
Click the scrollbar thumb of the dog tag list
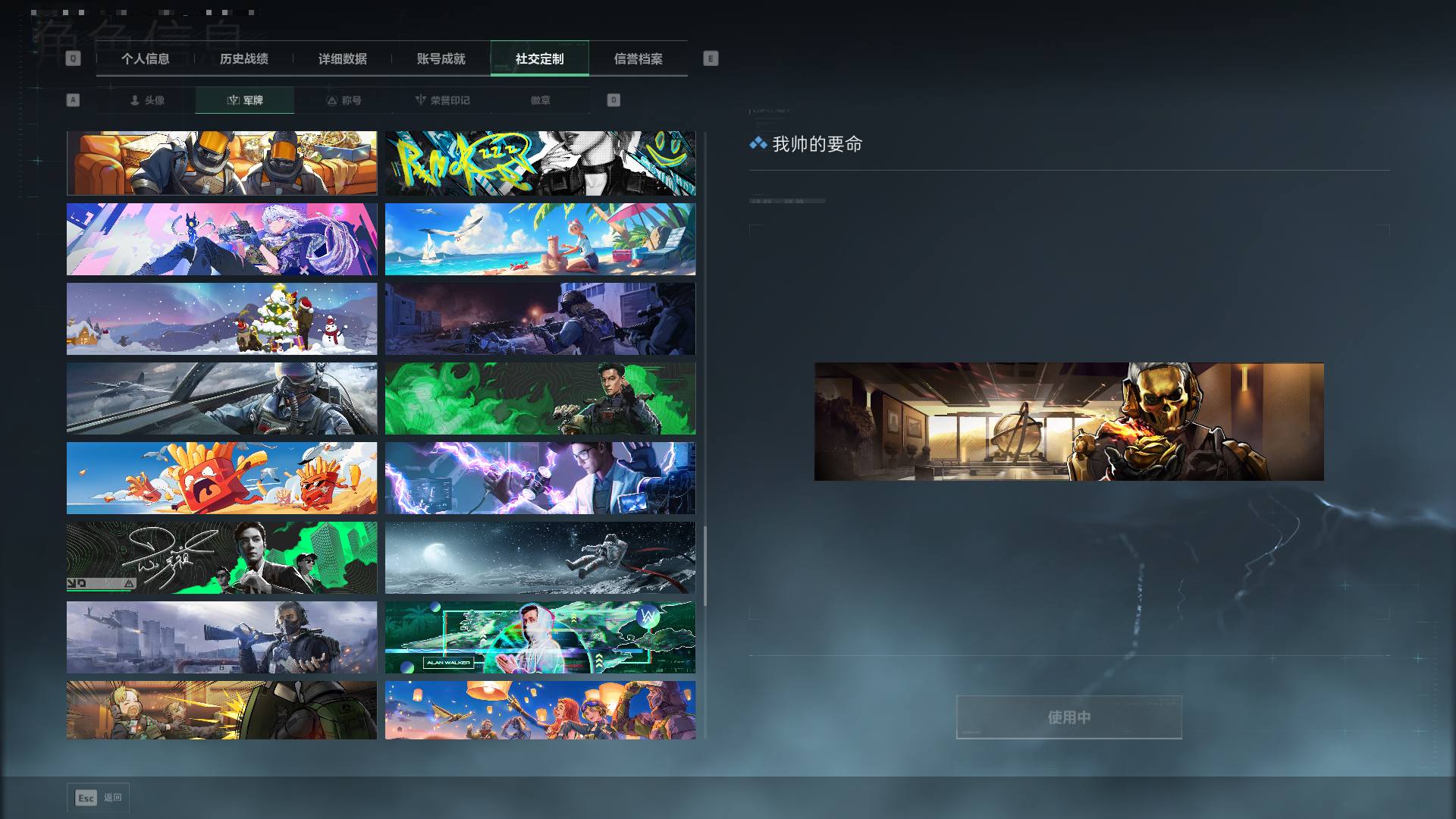coord(705,566)
